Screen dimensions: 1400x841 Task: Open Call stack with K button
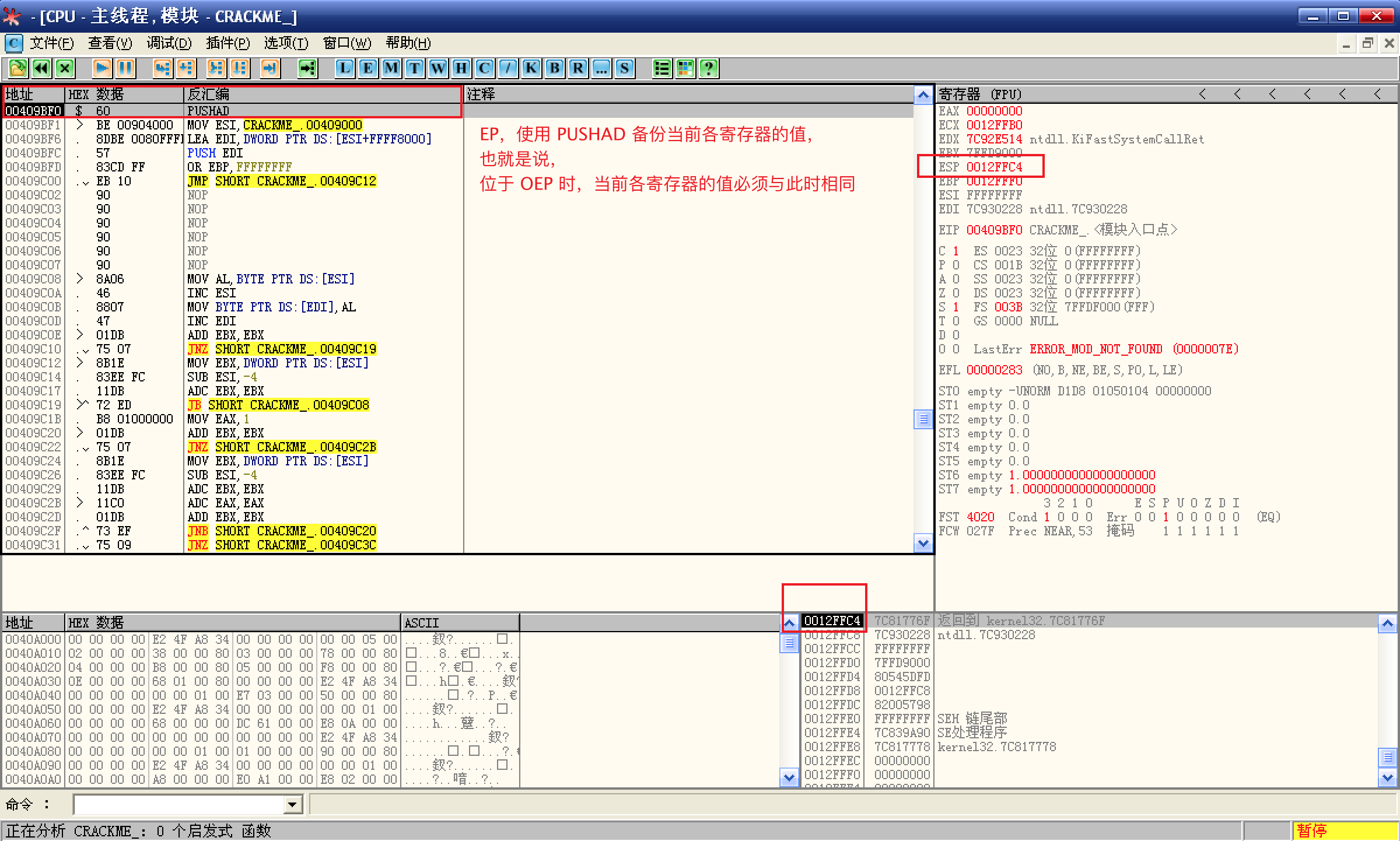(x=531, y=68)
